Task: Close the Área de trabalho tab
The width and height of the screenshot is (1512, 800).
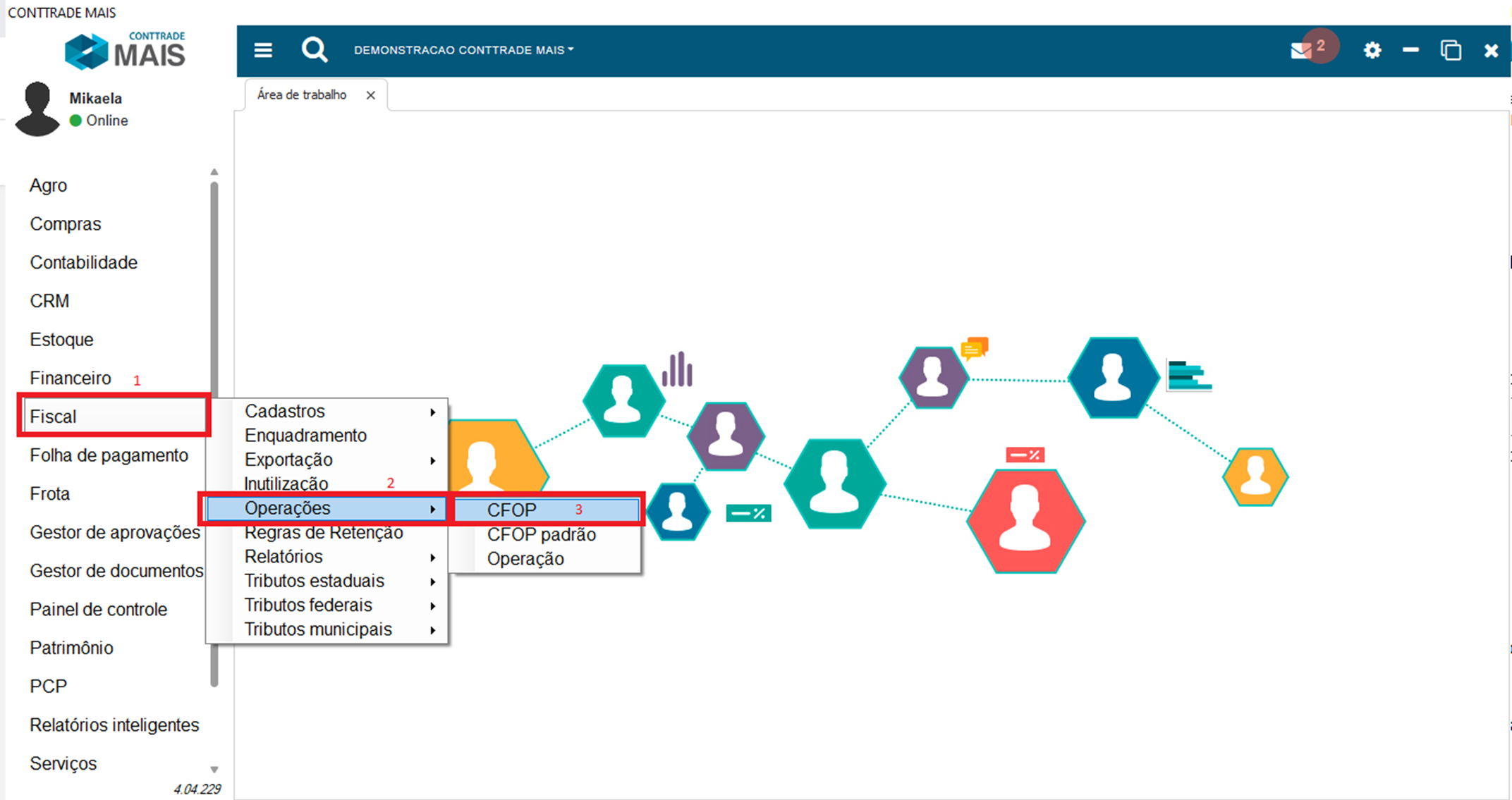Action: tap(370, 95)
